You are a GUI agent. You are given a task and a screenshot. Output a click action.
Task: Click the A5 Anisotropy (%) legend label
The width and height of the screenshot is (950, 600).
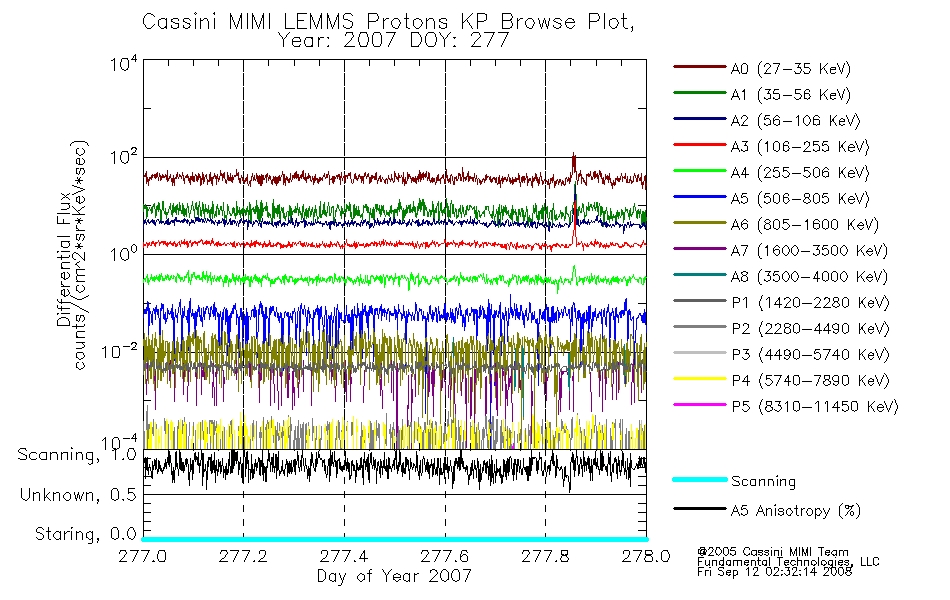coord(796,511)
